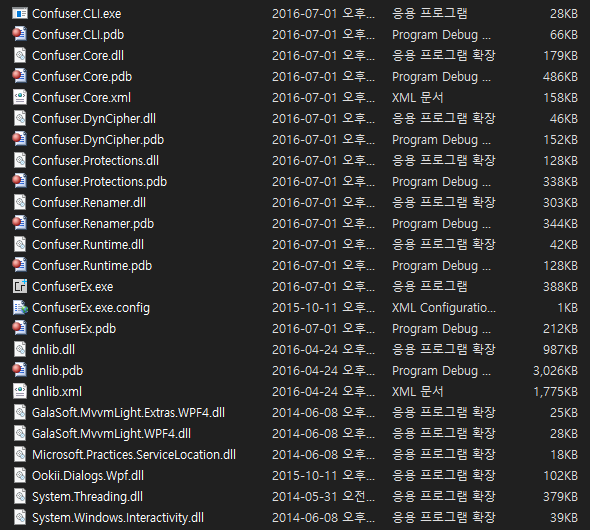Viewport: 590px width, 530px height.
Task: Click the dnlib.pdb file icon
Action: [20, 371]
